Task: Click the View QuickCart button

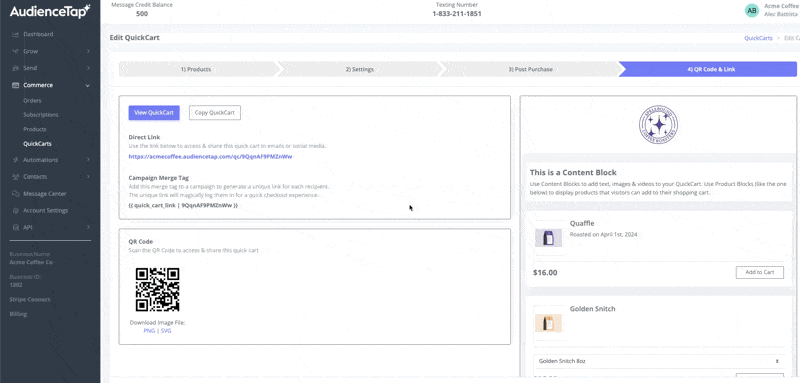Action: click(154, 113)
